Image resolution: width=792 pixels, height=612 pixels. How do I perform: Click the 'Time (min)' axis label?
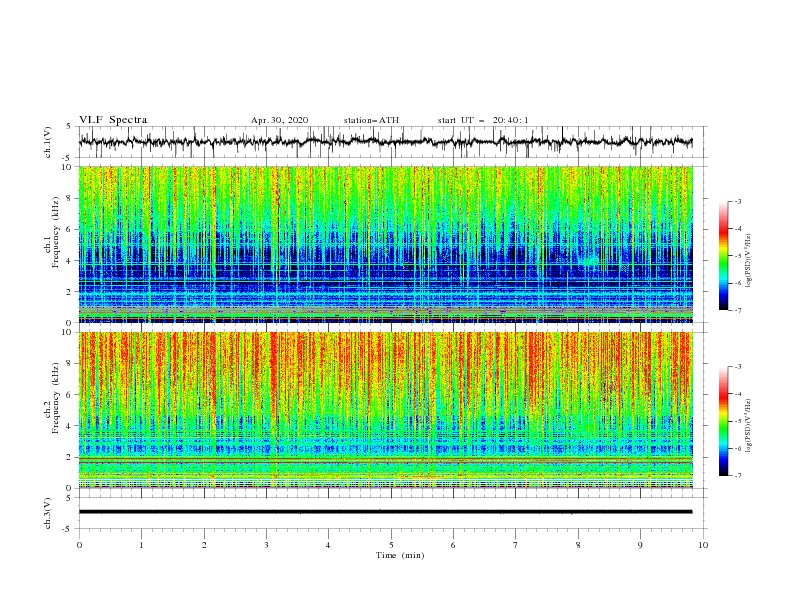tap(400, 555)
